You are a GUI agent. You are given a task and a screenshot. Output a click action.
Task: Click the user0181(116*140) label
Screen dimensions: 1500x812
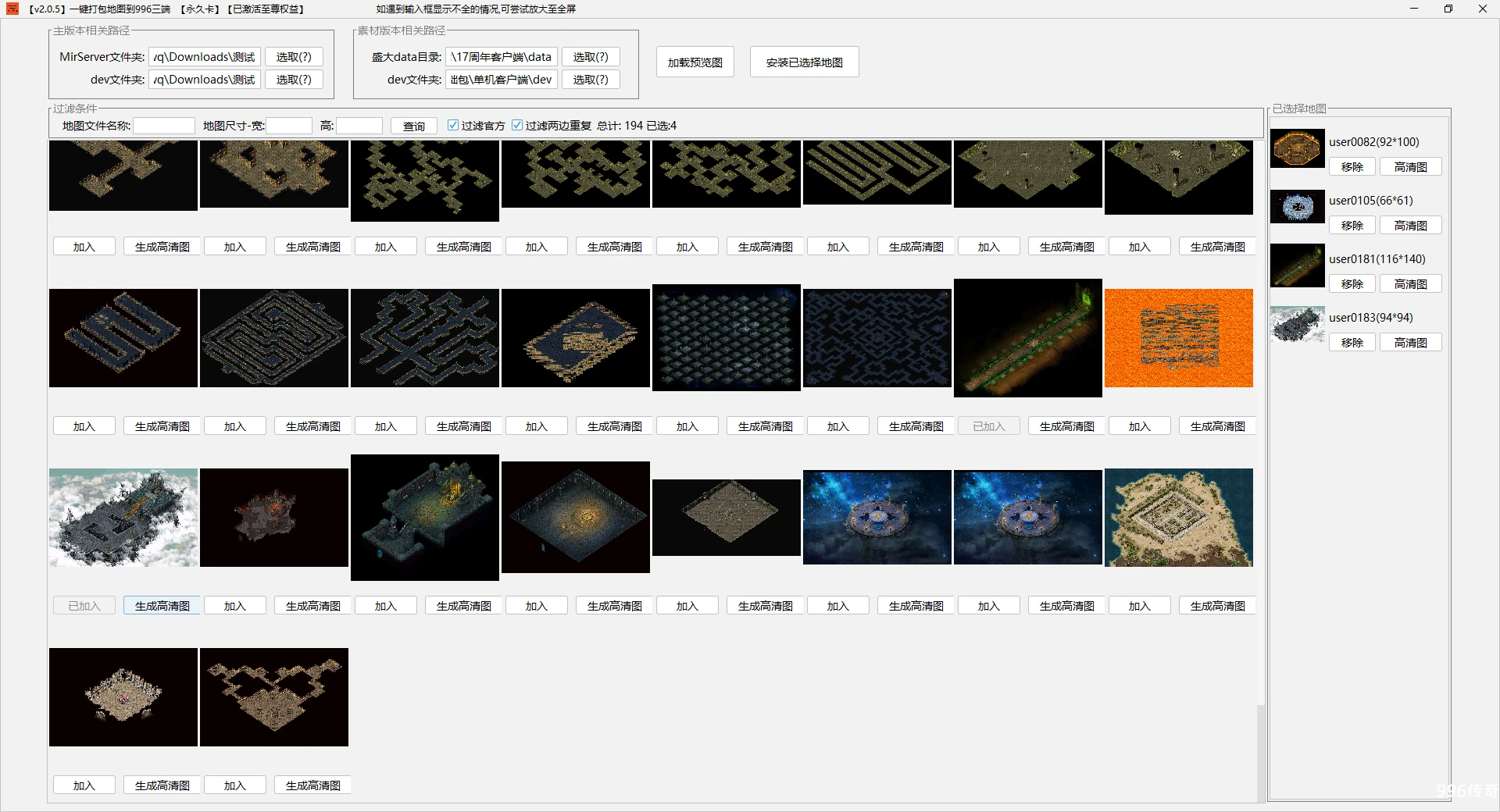pos(1377,259)
